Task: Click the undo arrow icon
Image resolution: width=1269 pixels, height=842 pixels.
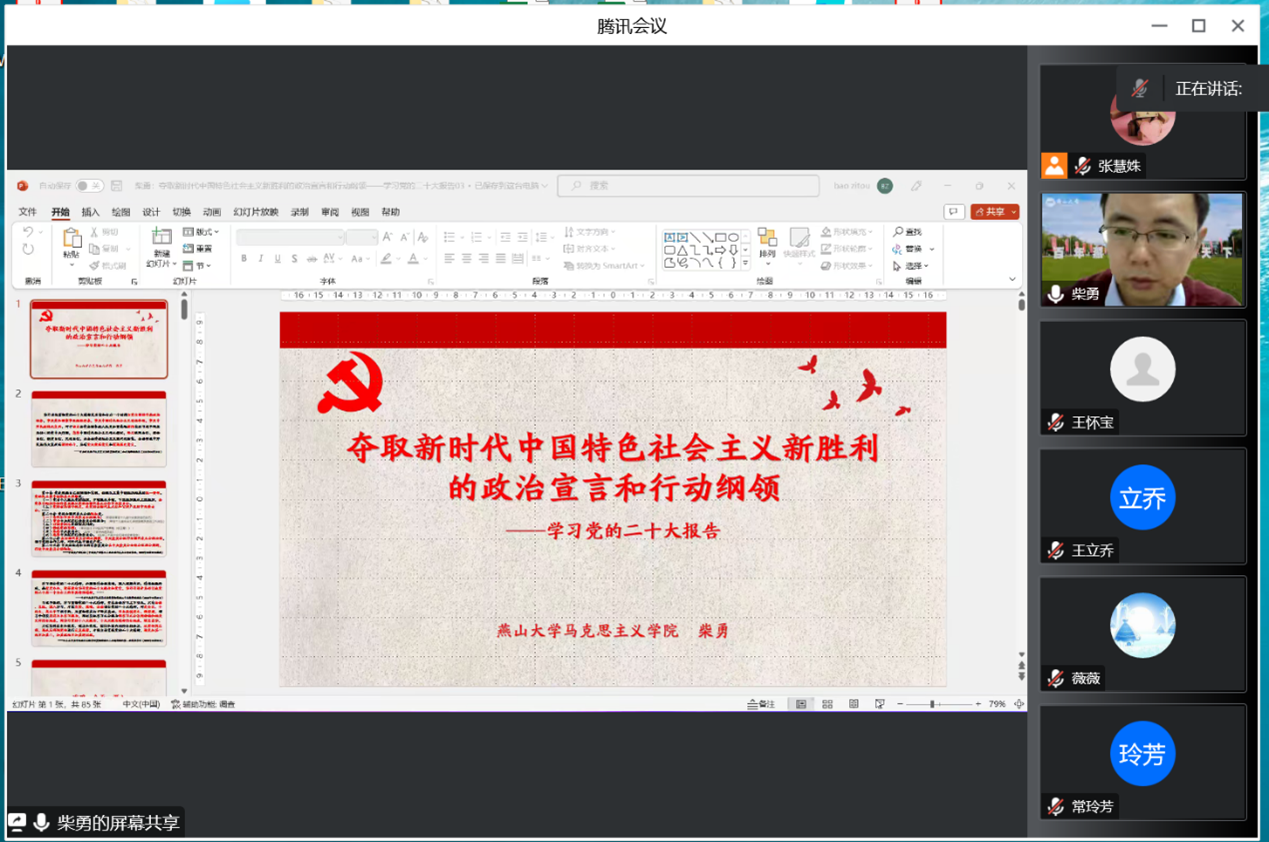Action: [28, 232]
